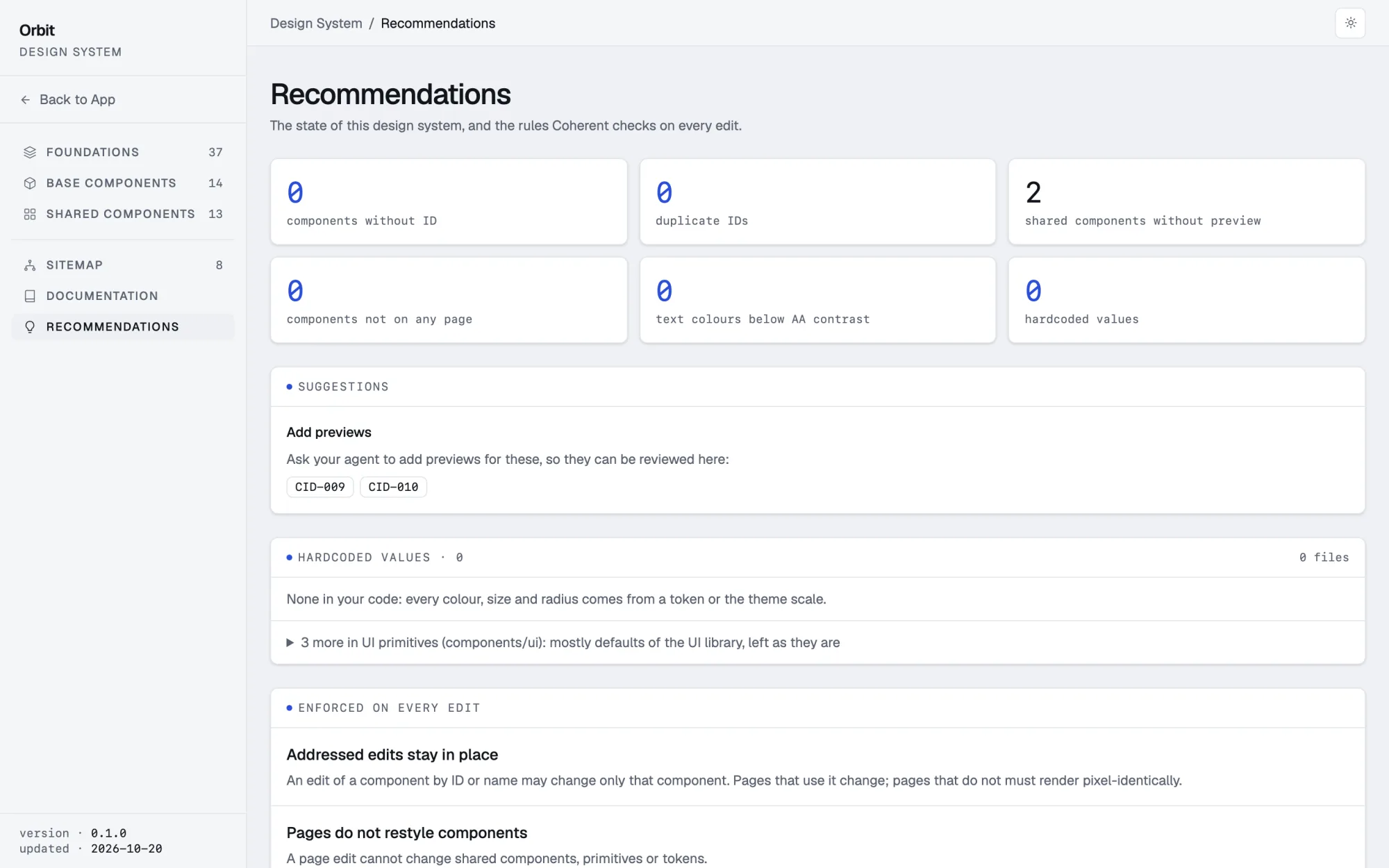This screenshot has width=1389, height=868.
Task: Click the Pages do not restyle components heading
Action: point(407,833)
